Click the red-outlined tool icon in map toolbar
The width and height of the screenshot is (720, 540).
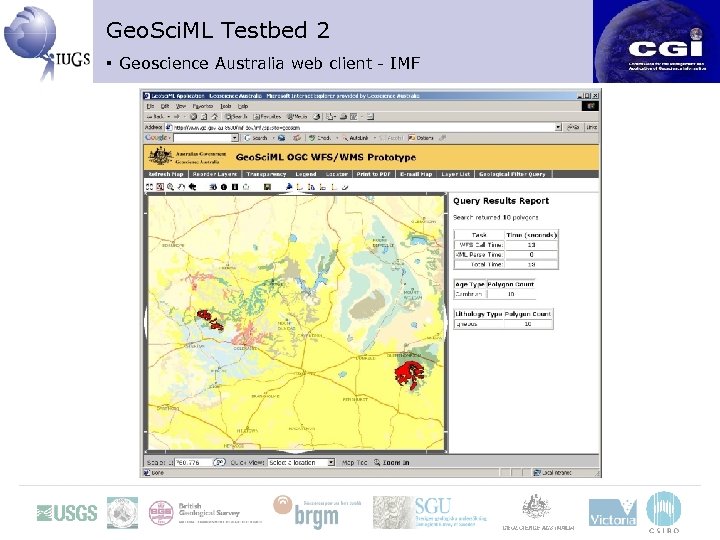[160, 187]
